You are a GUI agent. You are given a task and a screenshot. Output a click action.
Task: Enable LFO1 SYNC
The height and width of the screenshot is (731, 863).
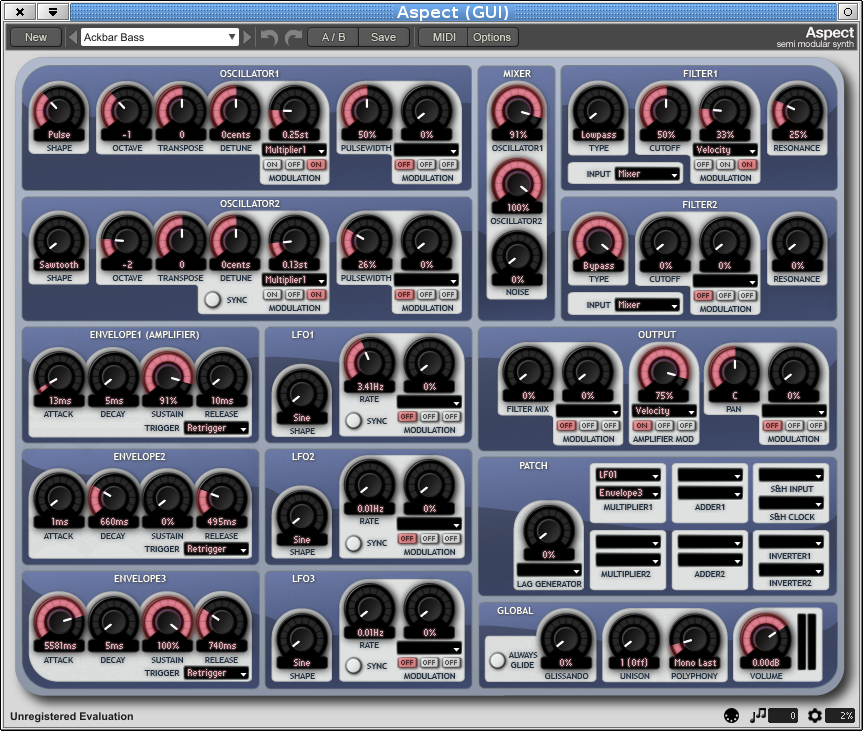click(x=353, y=421)
